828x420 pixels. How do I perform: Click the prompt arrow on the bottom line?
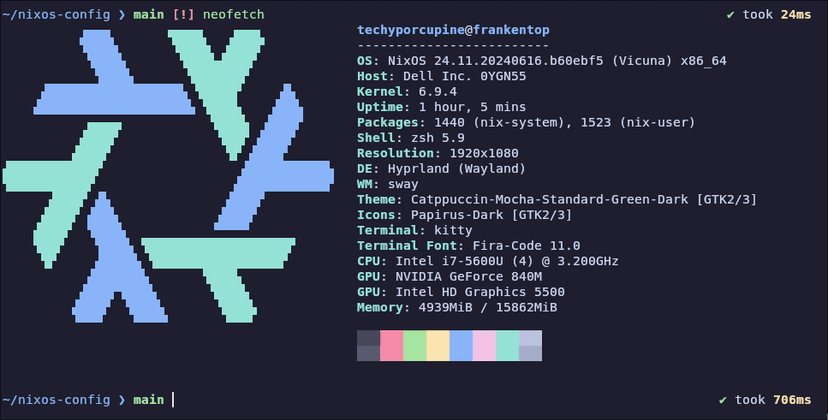[122, 400]
